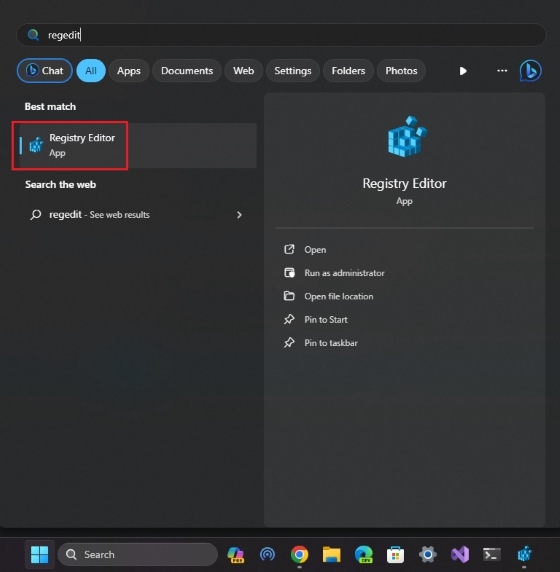Viewport: 560px width, 572px height.
Task: Choose Open file location
Action: (339, 296)
